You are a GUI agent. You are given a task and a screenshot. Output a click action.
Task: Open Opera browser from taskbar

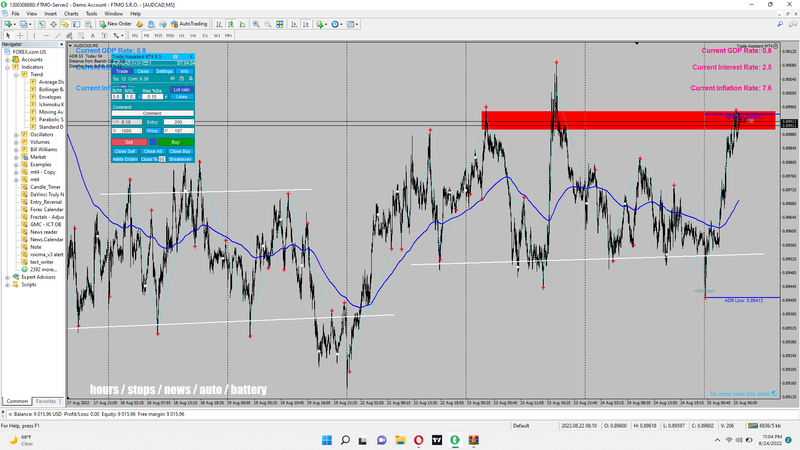click(x=418, y=440)
